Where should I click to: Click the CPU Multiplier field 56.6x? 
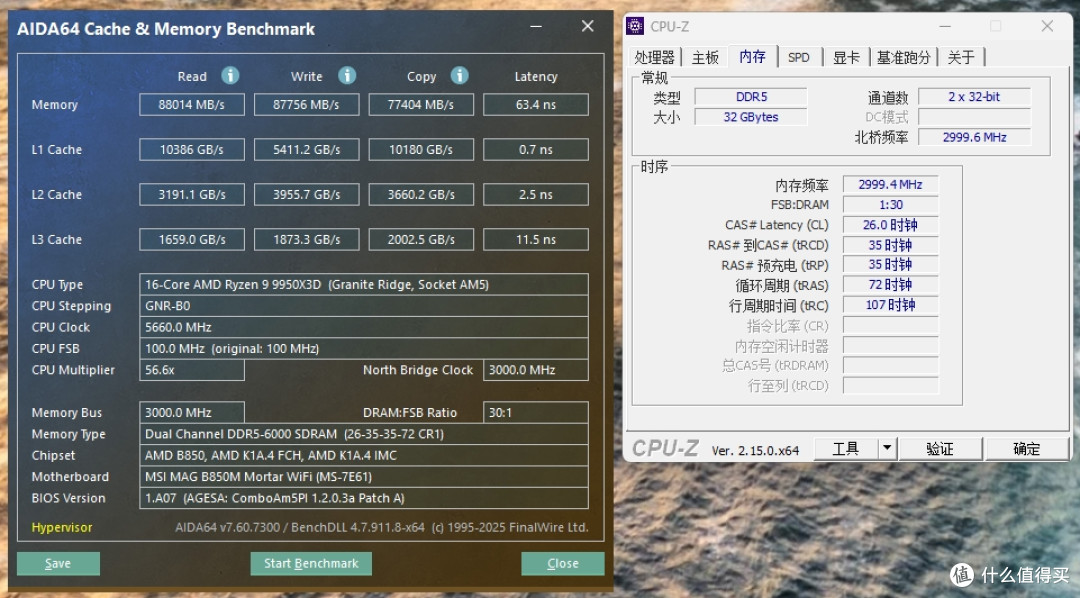tap(191, 370)
